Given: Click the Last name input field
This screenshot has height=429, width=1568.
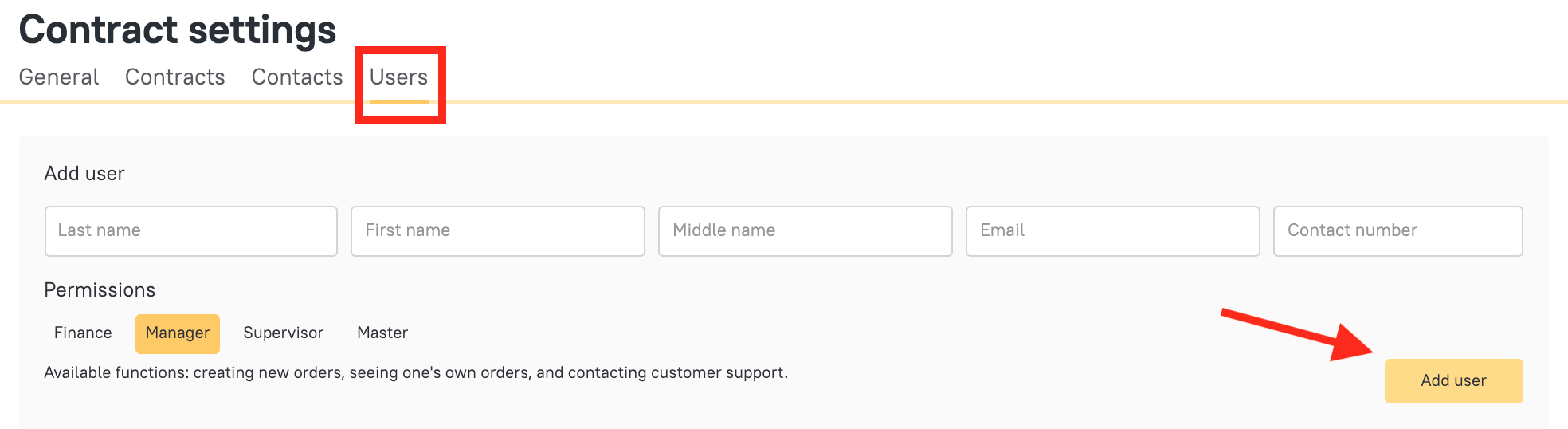Looking at the screenshot, I should 191,231.
